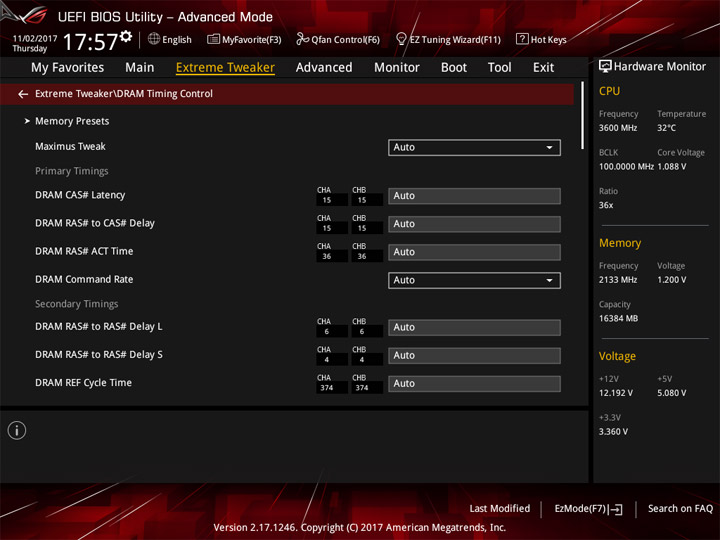Click the Hot Keys question mark icon

522,39
